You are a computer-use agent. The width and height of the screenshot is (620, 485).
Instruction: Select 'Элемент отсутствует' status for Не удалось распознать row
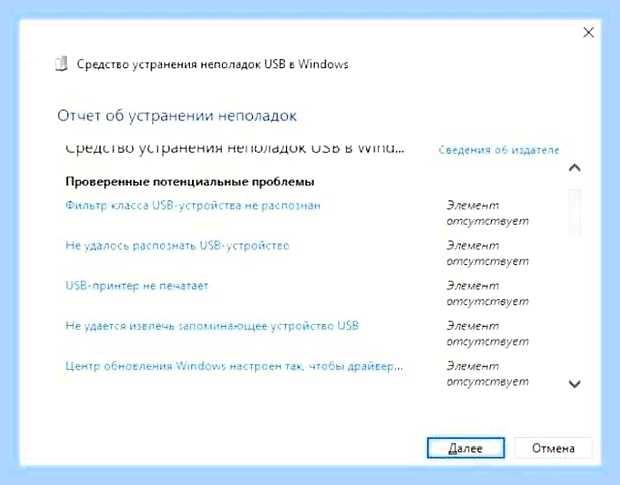point(488,253)
